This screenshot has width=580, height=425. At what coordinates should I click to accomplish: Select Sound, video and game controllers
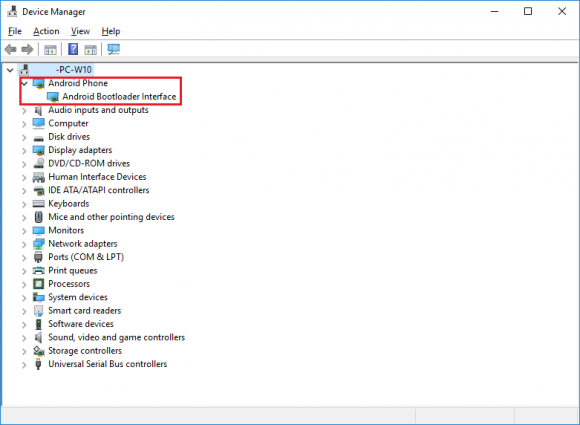click(x=117, y=337)
